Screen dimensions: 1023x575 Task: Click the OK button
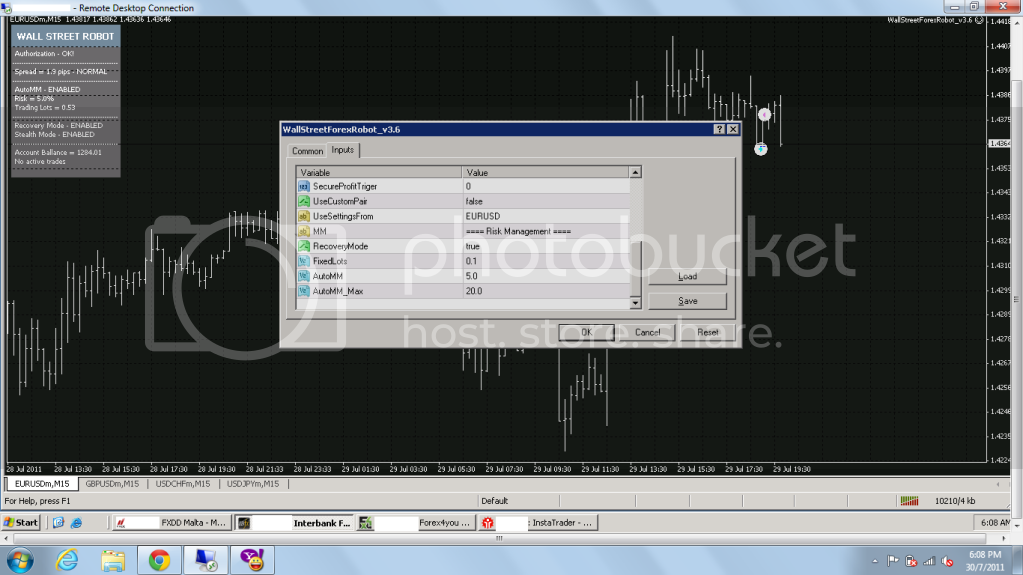click(x=587, y=332)
